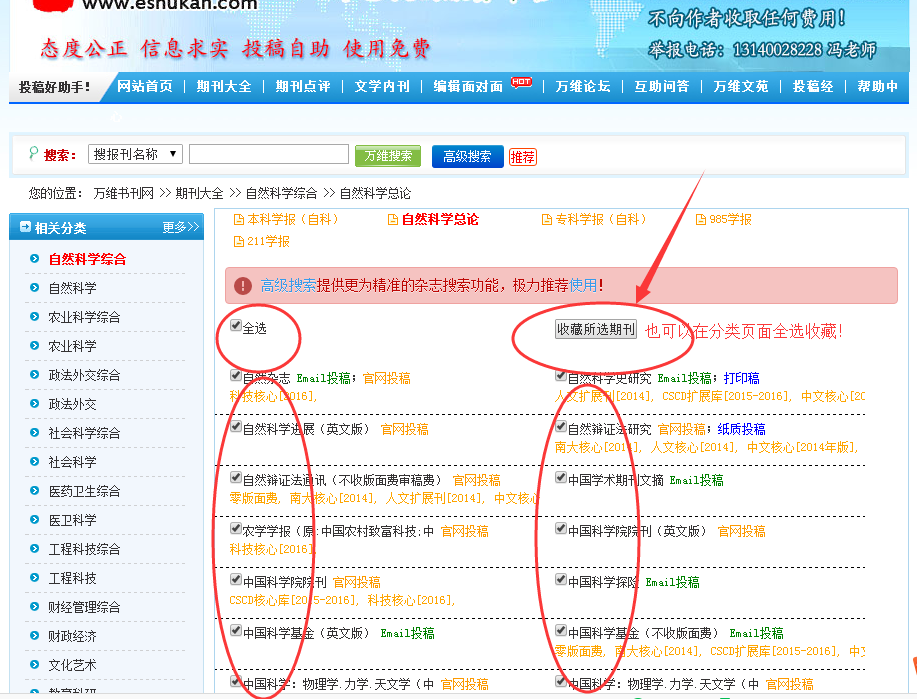The height and width of the screenshot is (699, 917).
Task: Click the search icon left of 搜索
Action: [x=34, y=154]
